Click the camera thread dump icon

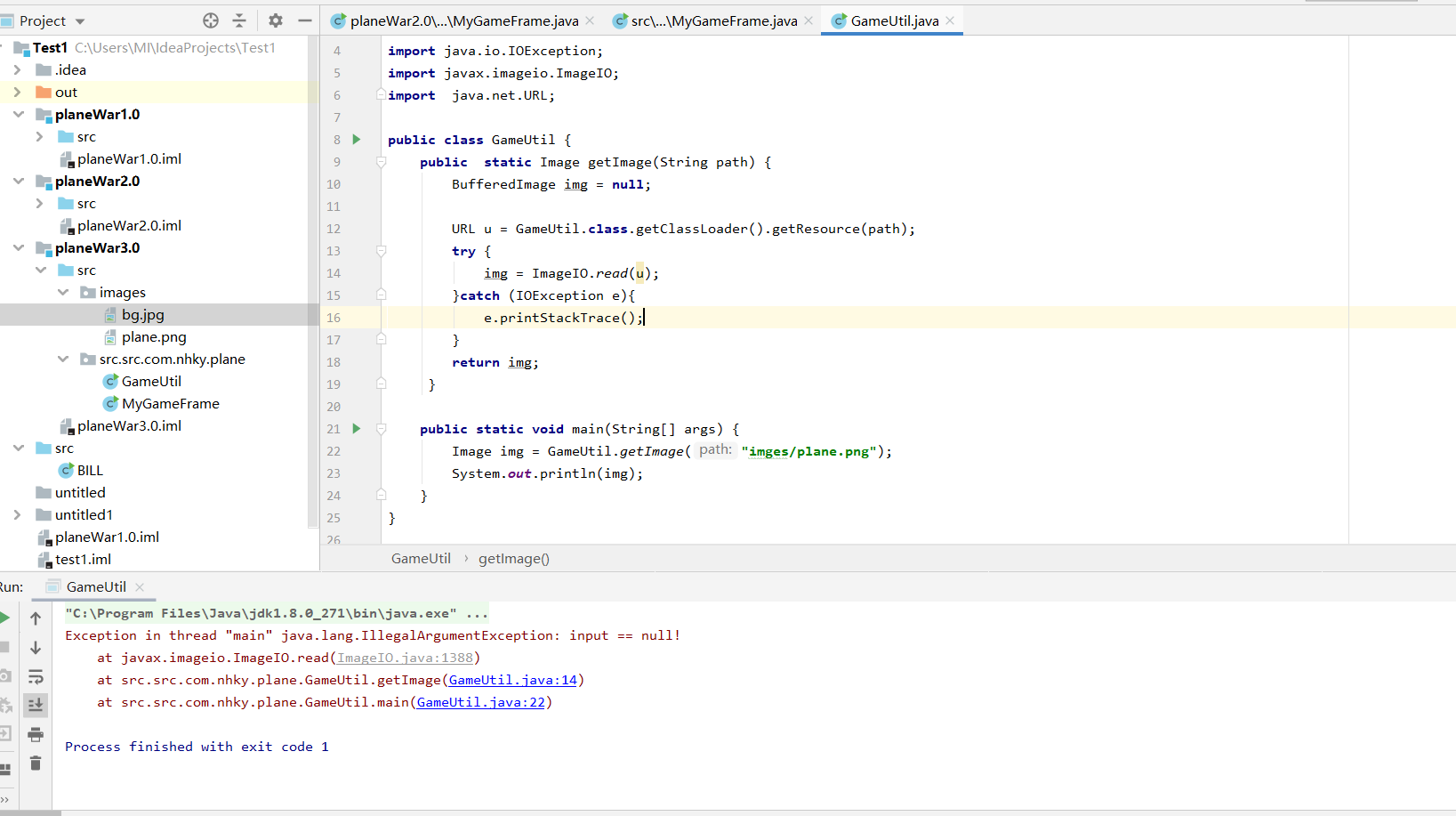pyautogui.click(x=4, y=676)
